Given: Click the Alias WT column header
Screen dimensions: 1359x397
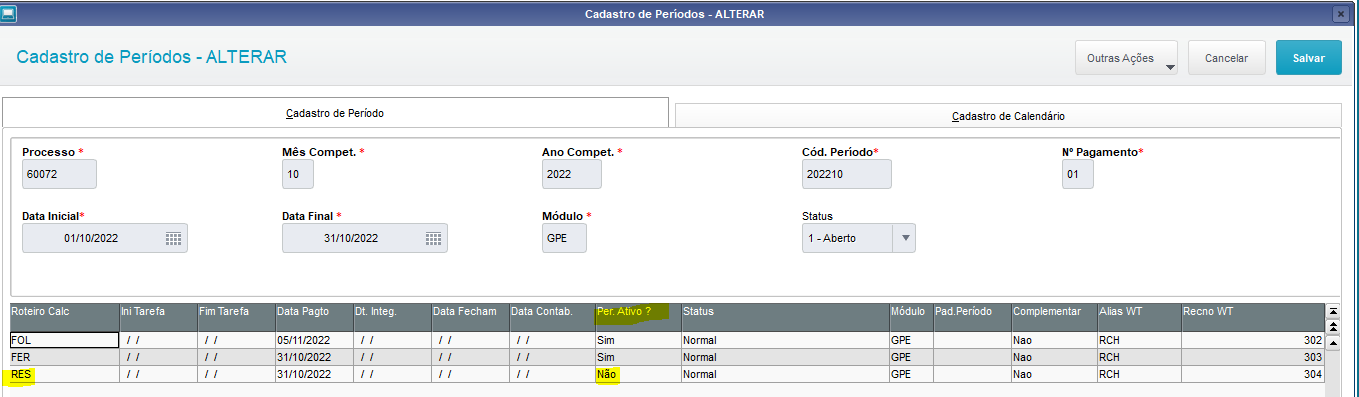Looking at the screenshot, I should click(1139, 317).
